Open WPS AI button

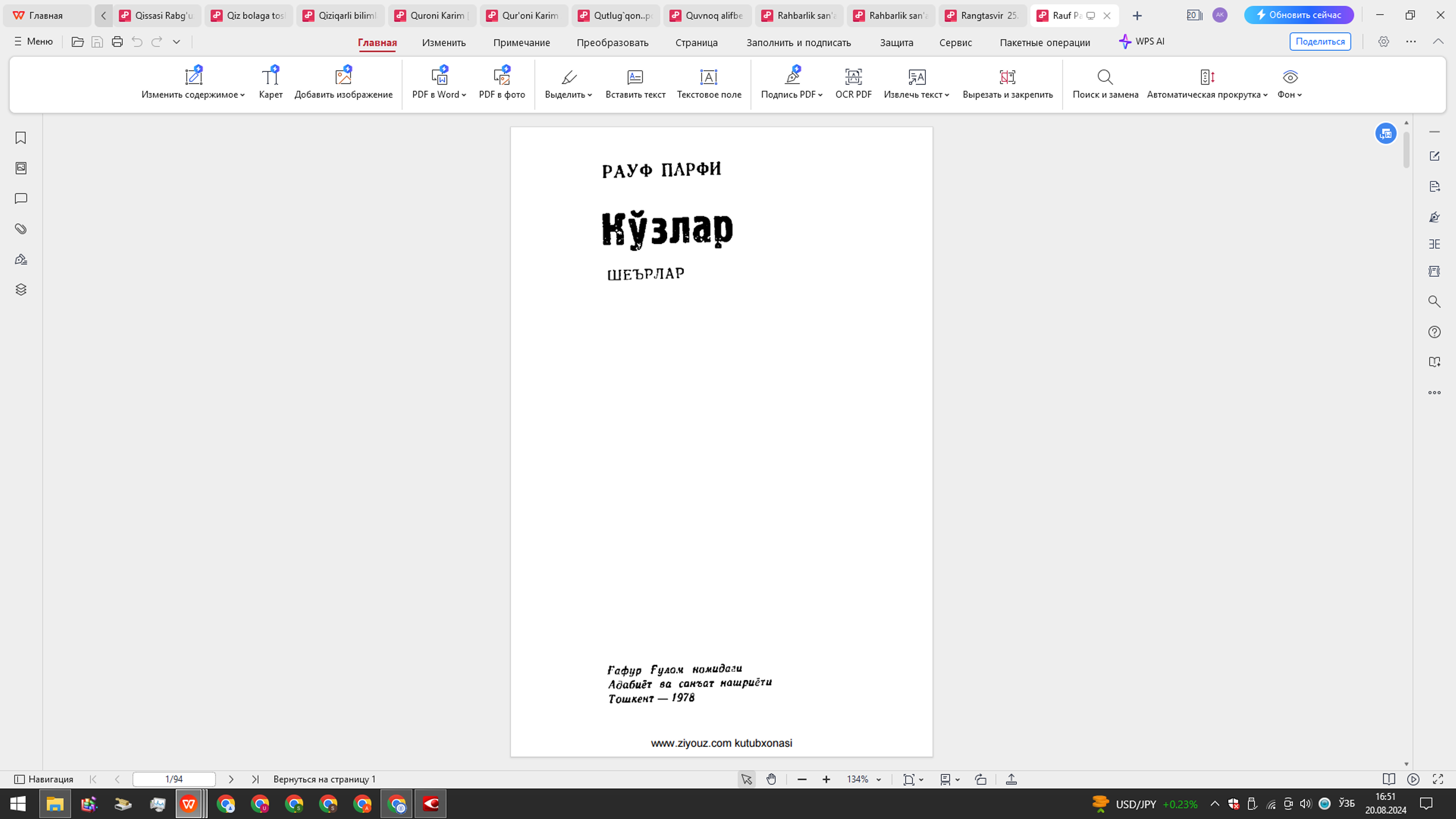(1142, 41)
